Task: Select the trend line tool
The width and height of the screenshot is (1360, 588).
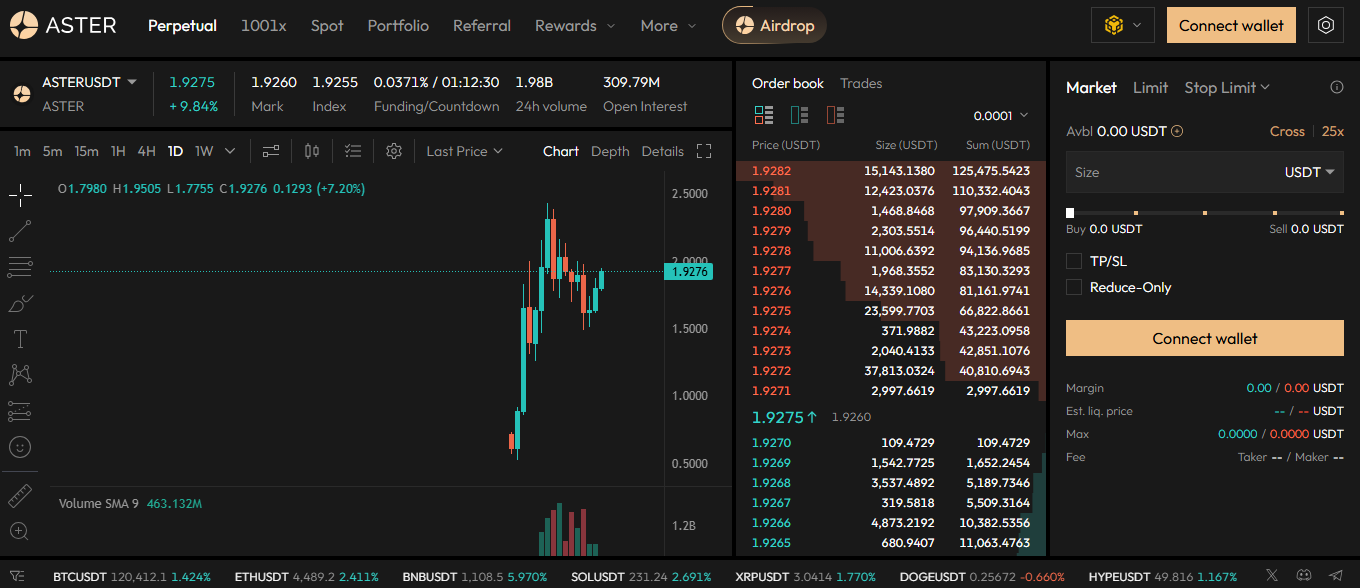Action: [x=20, y=231]
